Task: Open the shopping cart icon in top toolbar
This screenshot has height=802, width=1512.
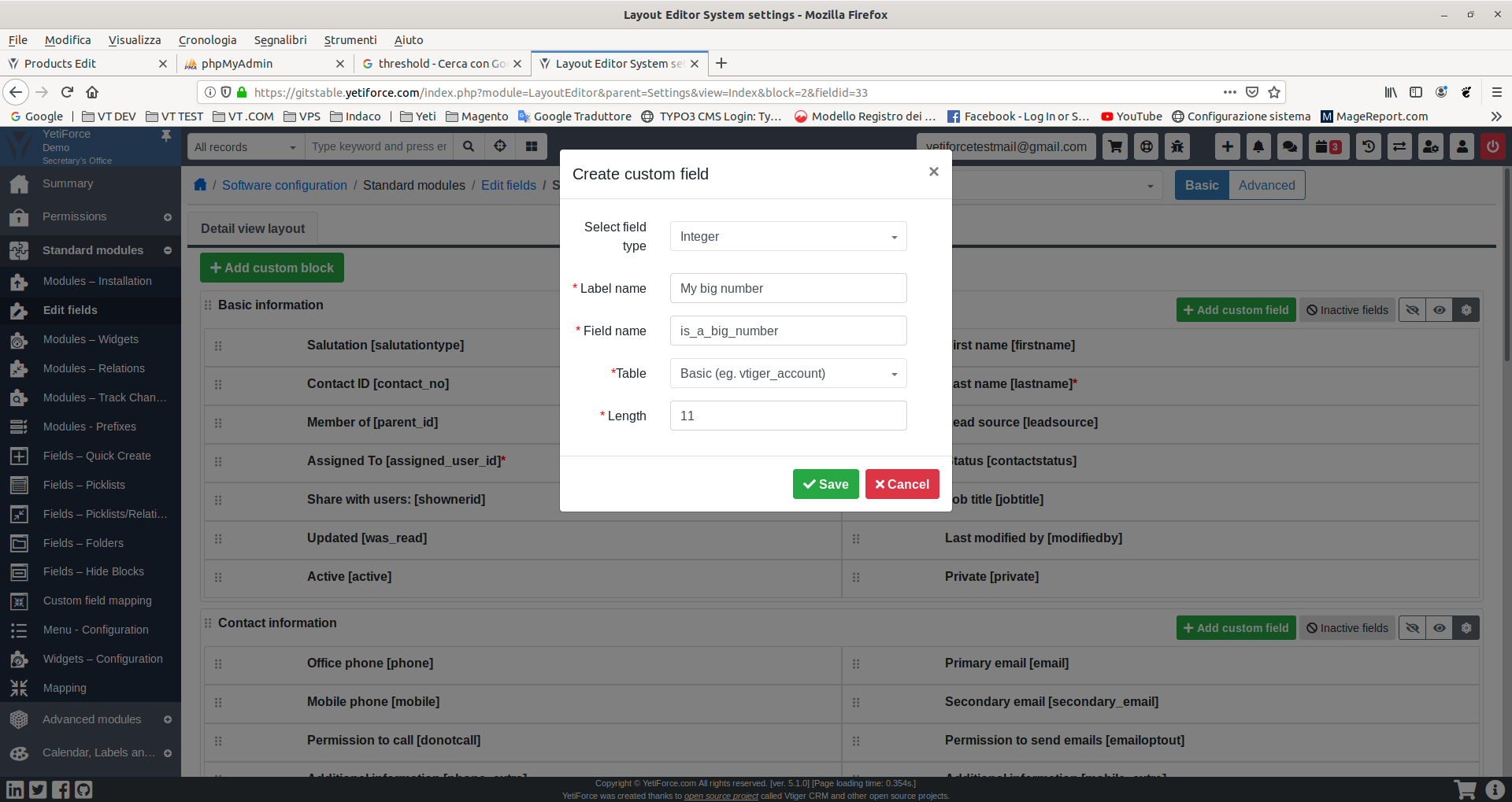Action: click(x=1115, y=146)
